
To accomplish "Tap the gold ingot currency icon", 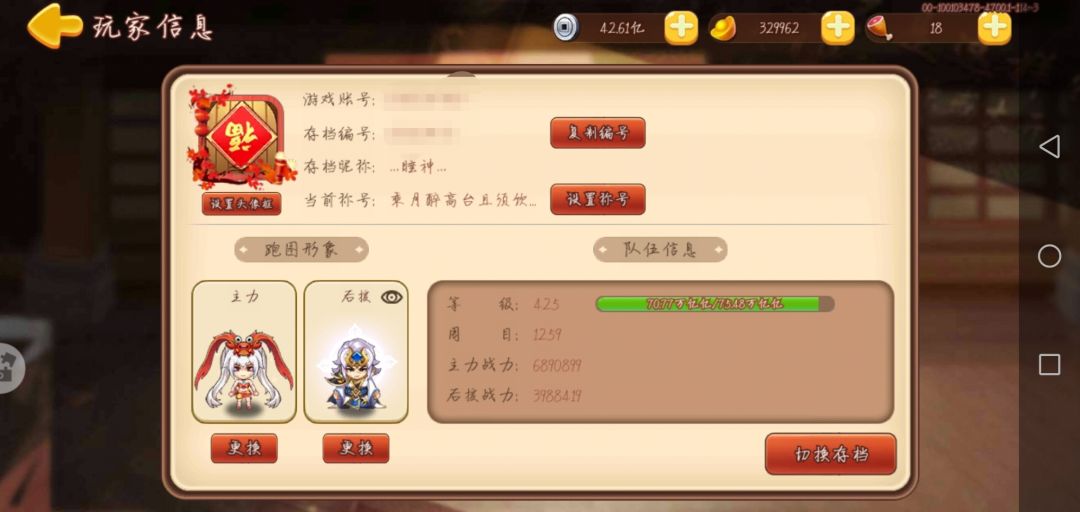I will coord(723,28).
